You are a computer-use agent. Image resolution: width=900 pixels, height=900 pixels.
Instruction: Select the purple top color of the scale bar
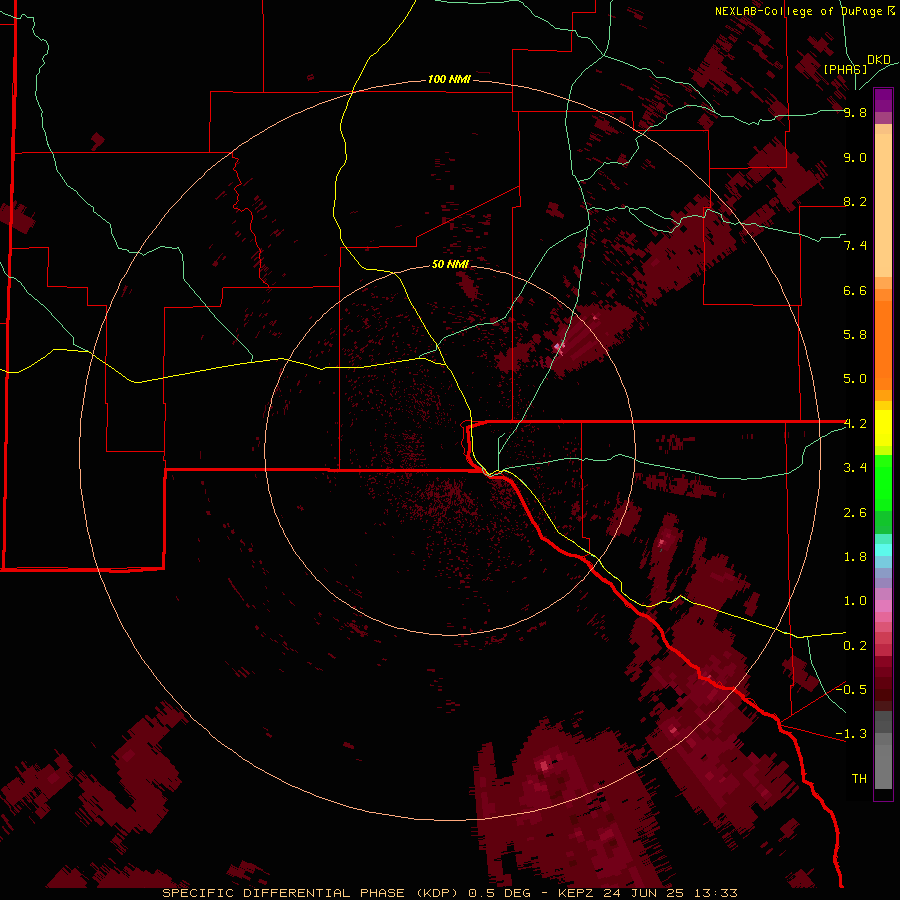pos(883,100)
